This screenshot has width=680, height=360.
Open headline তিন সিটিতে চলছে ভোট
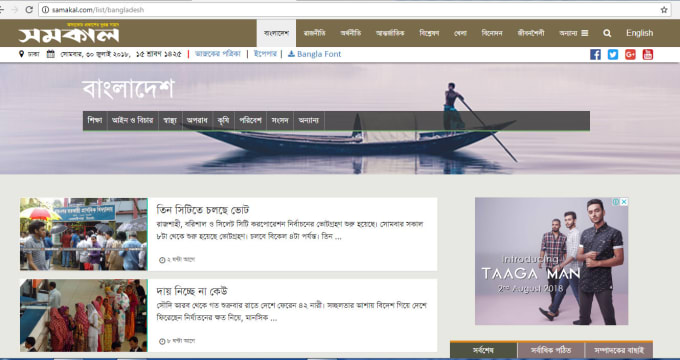203,210
